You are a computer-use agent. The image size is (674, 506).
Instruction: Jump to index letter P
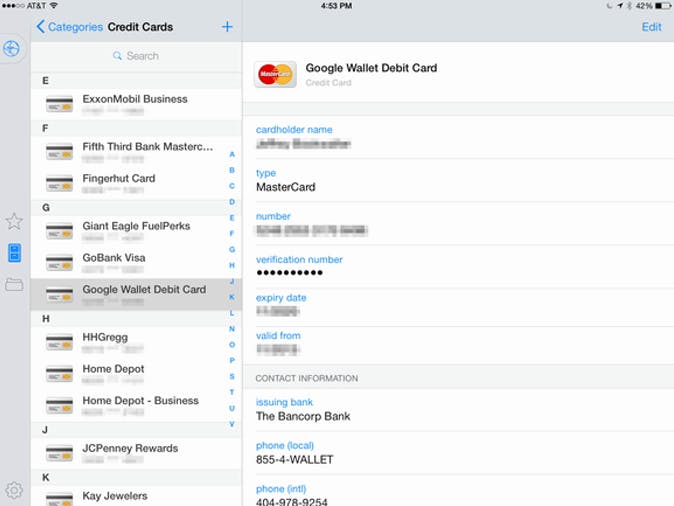click(x=232, y=360)
